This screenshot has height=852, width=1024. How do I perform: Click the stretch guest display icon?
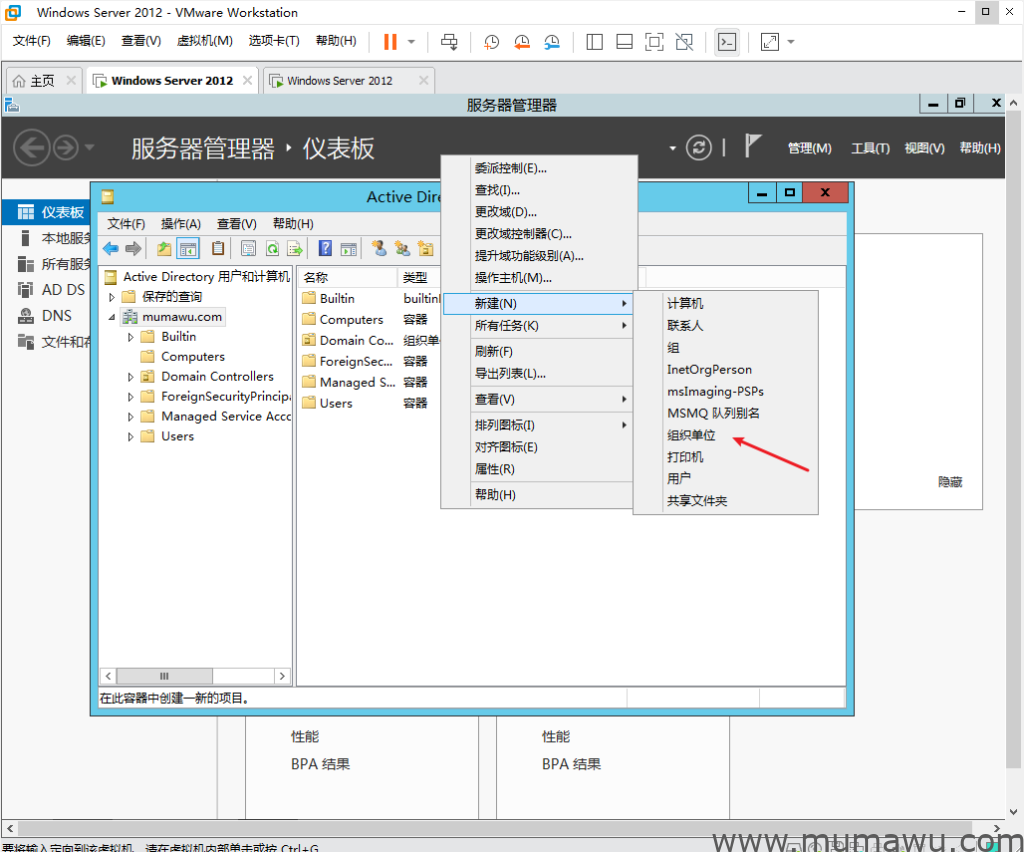pyautogui.click(x=770, y=42)
